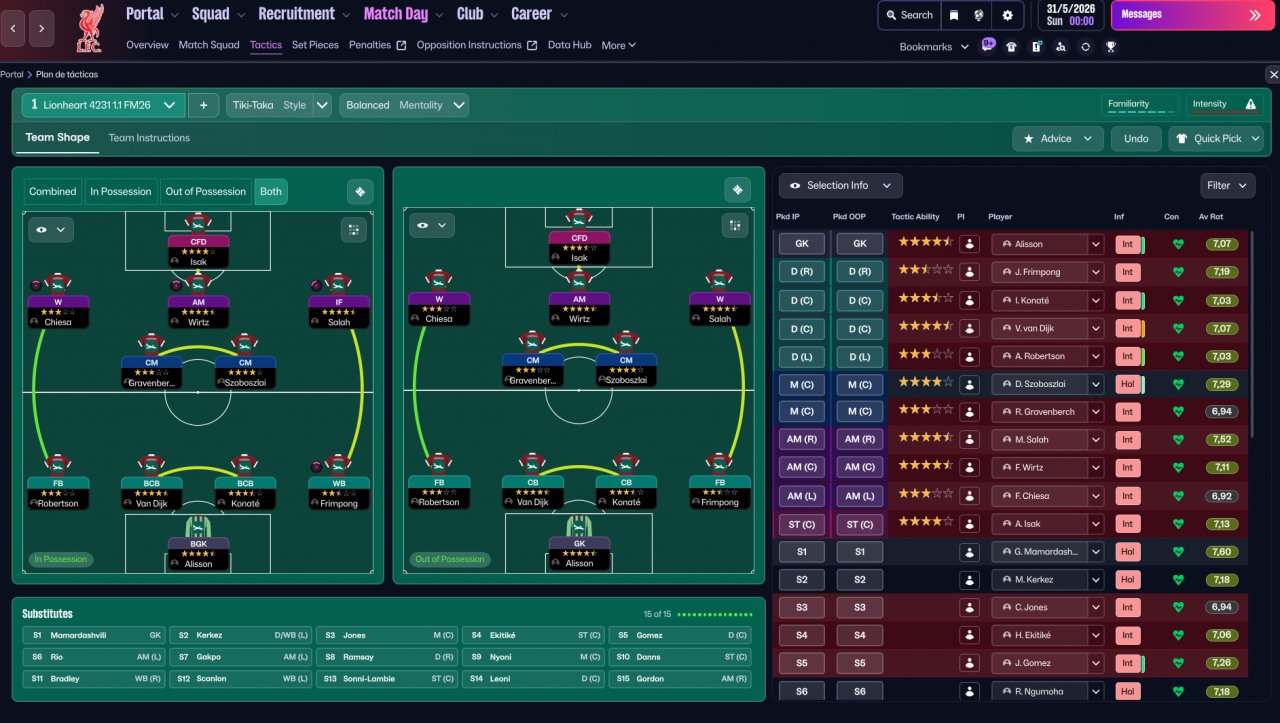Click the diamond icon on out-of-possession pitch panel

737,190
